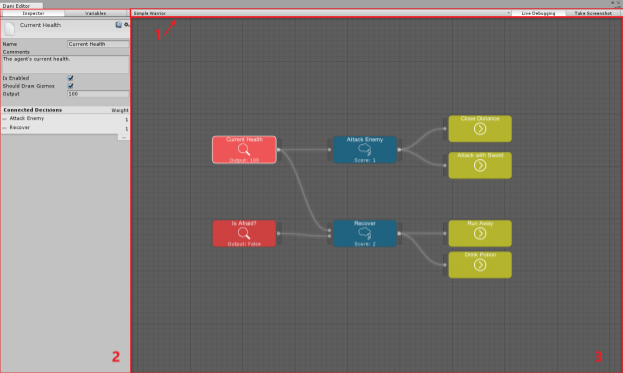Remove the Recover connected decision entry
623x373 pixels.
(x=4, y=128)
